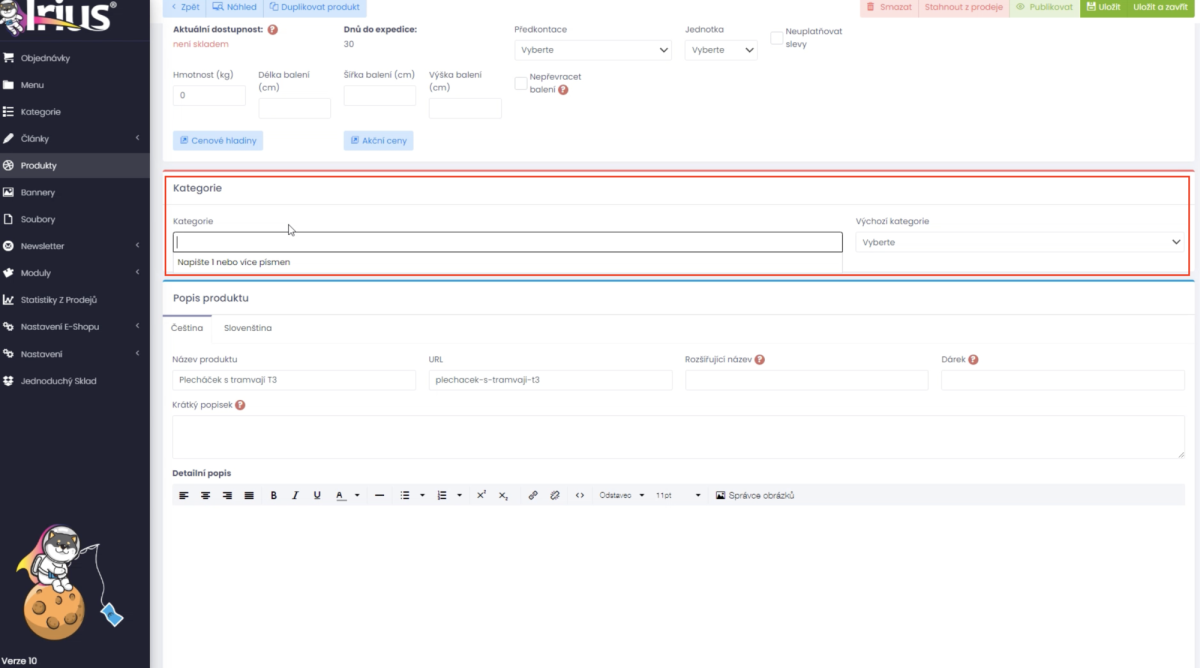Screen dimensions: 1200x668
Task: Switch to the Čeština tab
Action: pos(187,328)
